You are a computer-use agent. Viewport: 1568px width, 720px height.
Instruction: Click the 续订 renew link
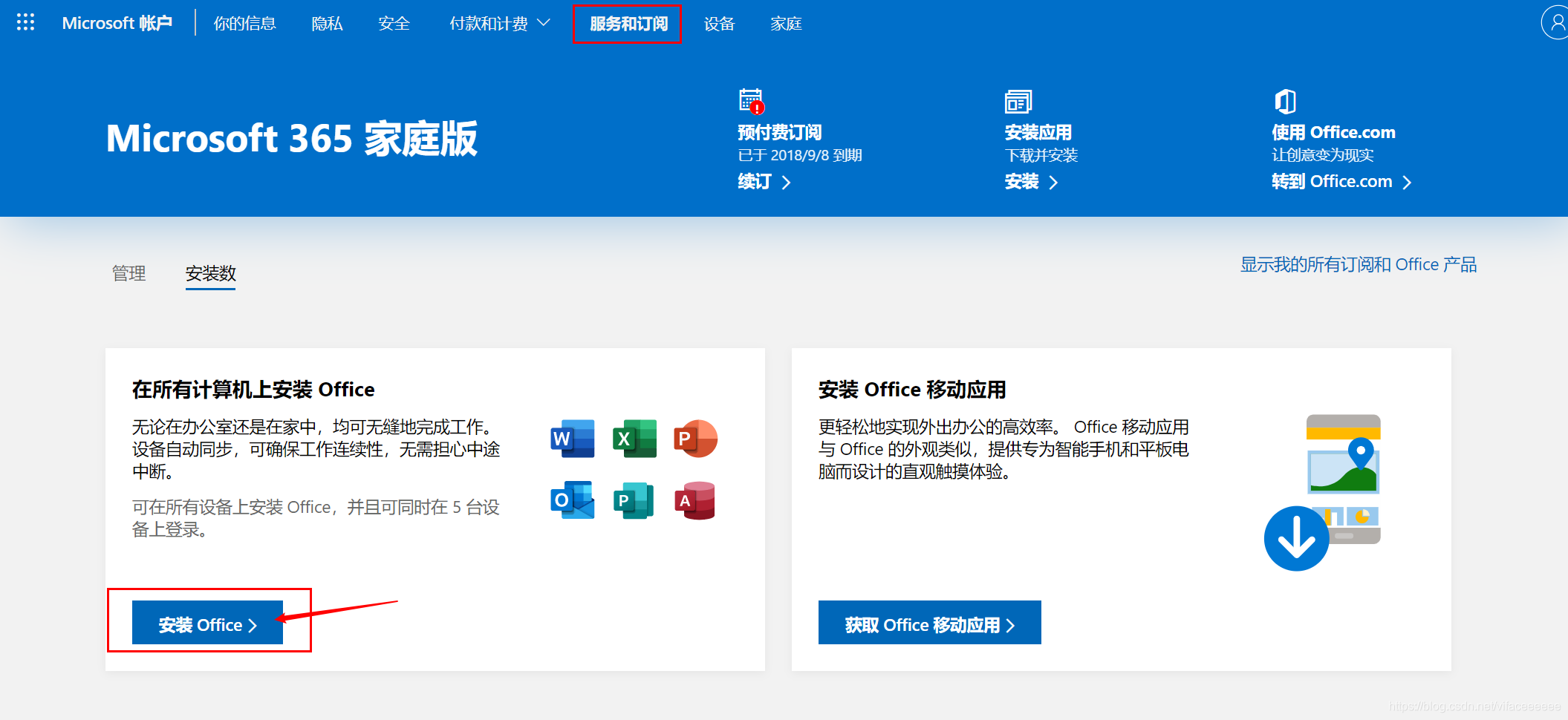coord(764,182)
